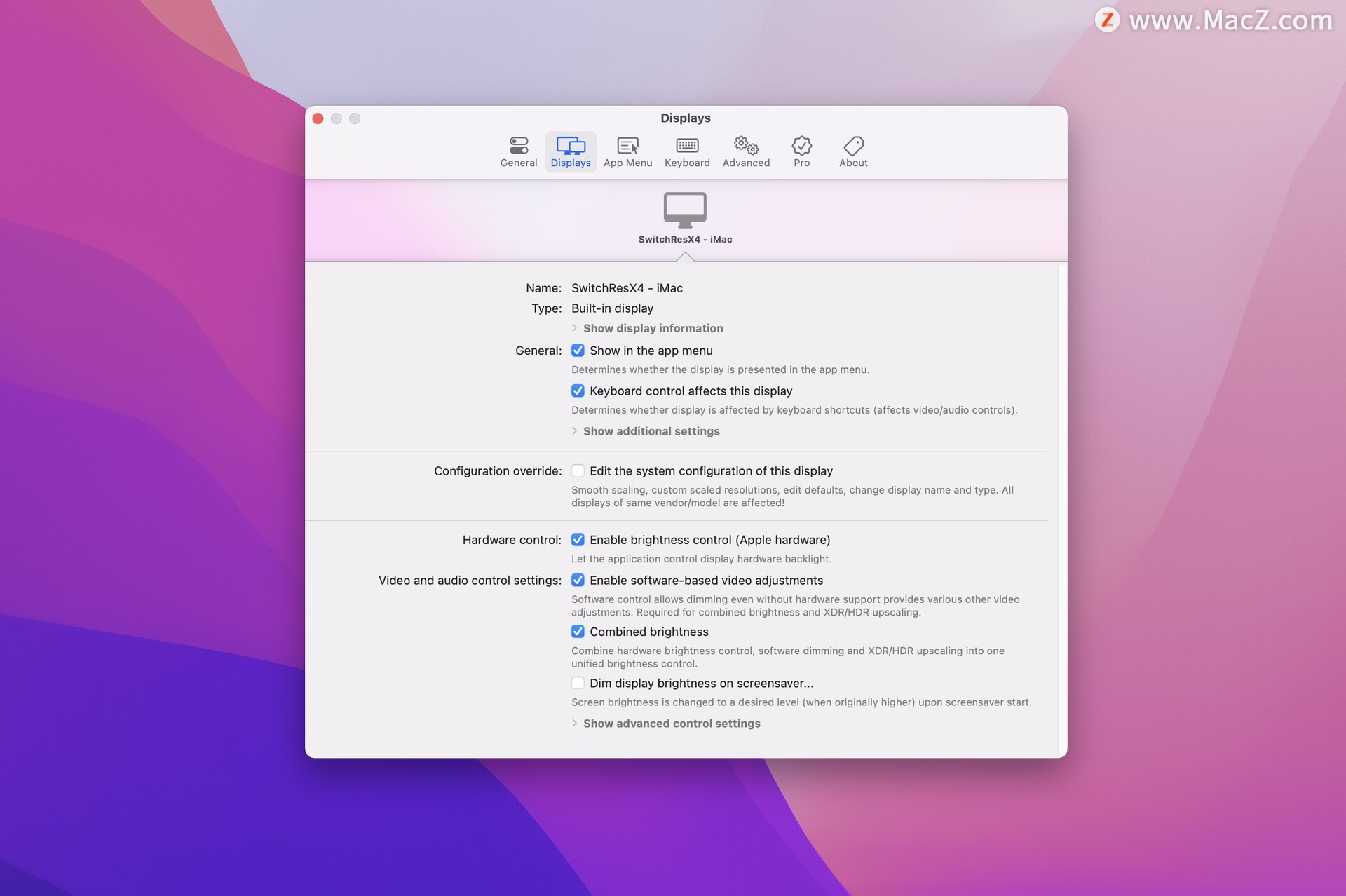Open the App Menu settings
This screenshot has width=1346, height=896.
pos(627,151)
